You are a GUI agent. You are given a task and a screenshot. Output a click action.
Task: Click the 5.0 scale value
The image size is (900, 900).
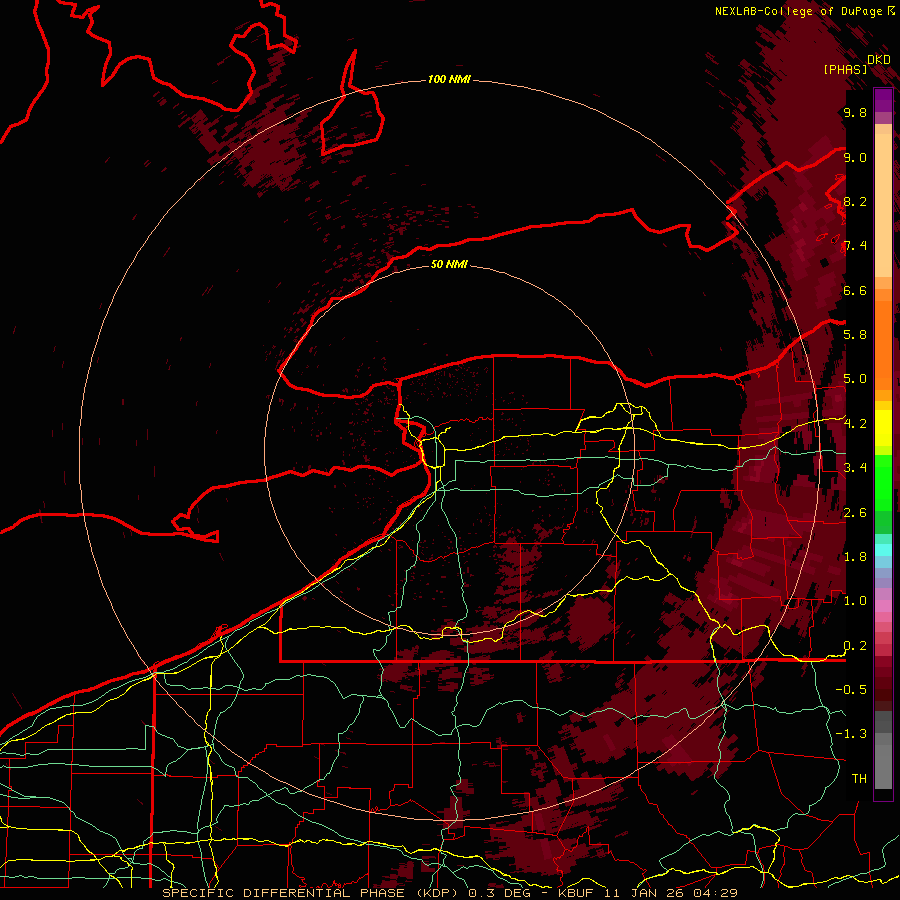(855, 379)
